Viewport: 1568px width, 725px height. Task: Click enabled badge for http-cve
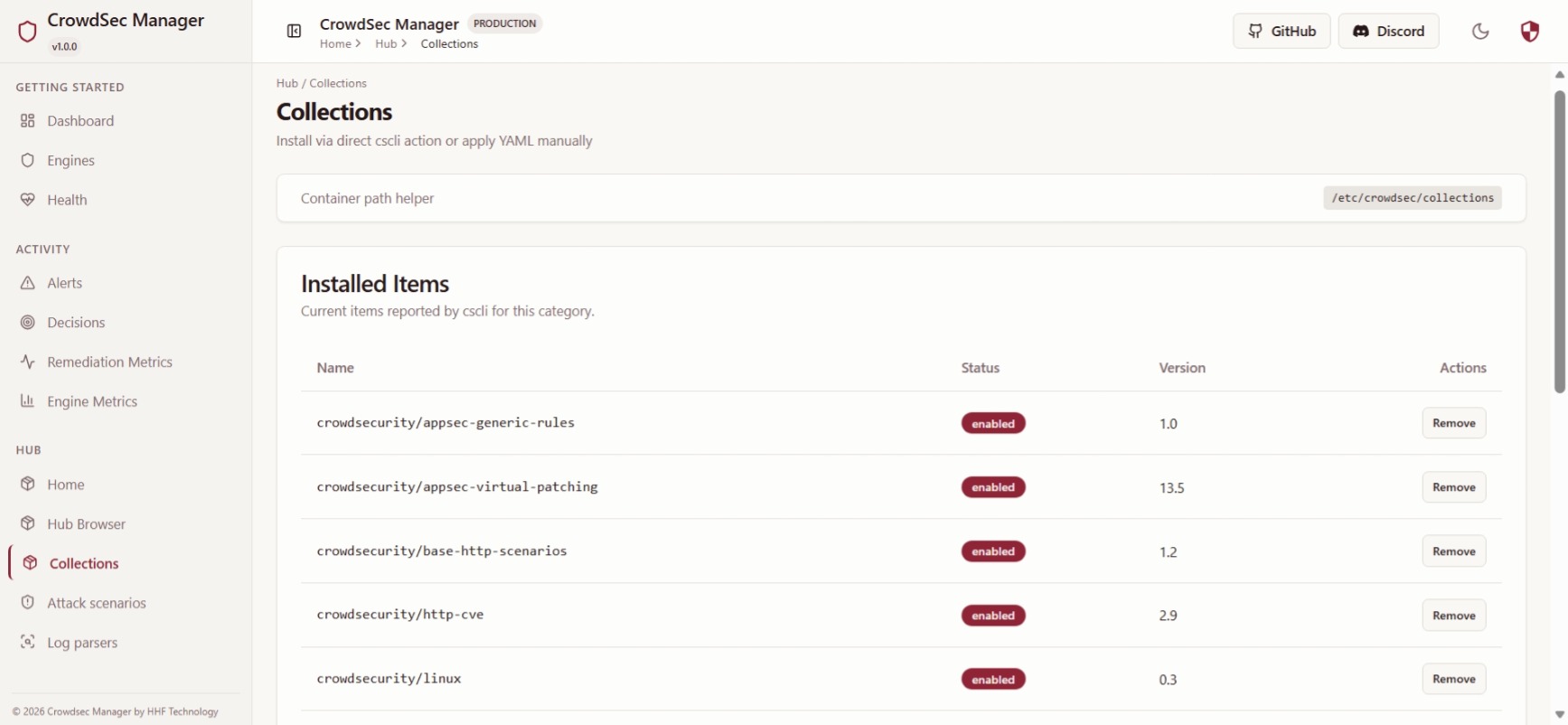[x=993, y=616]
